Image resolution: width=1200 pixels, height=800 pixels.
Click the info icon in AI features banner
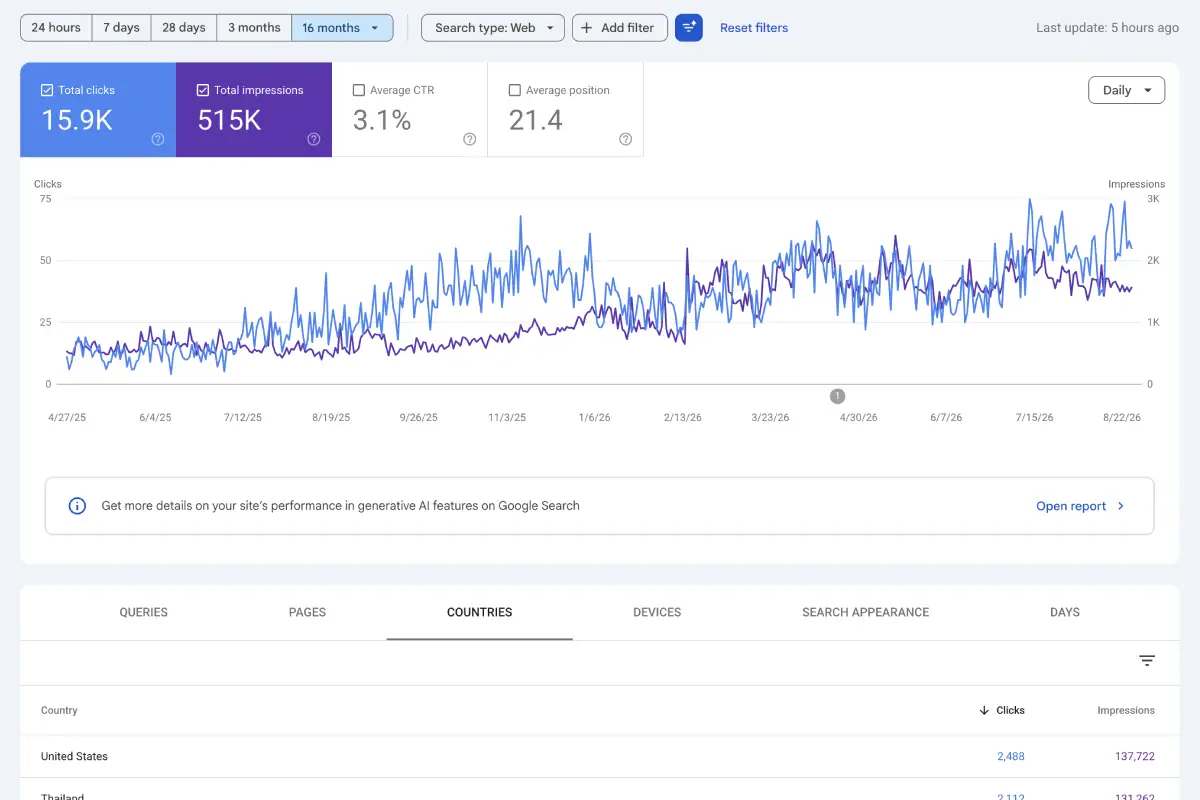pyautogui.click(x=77, y=506)
